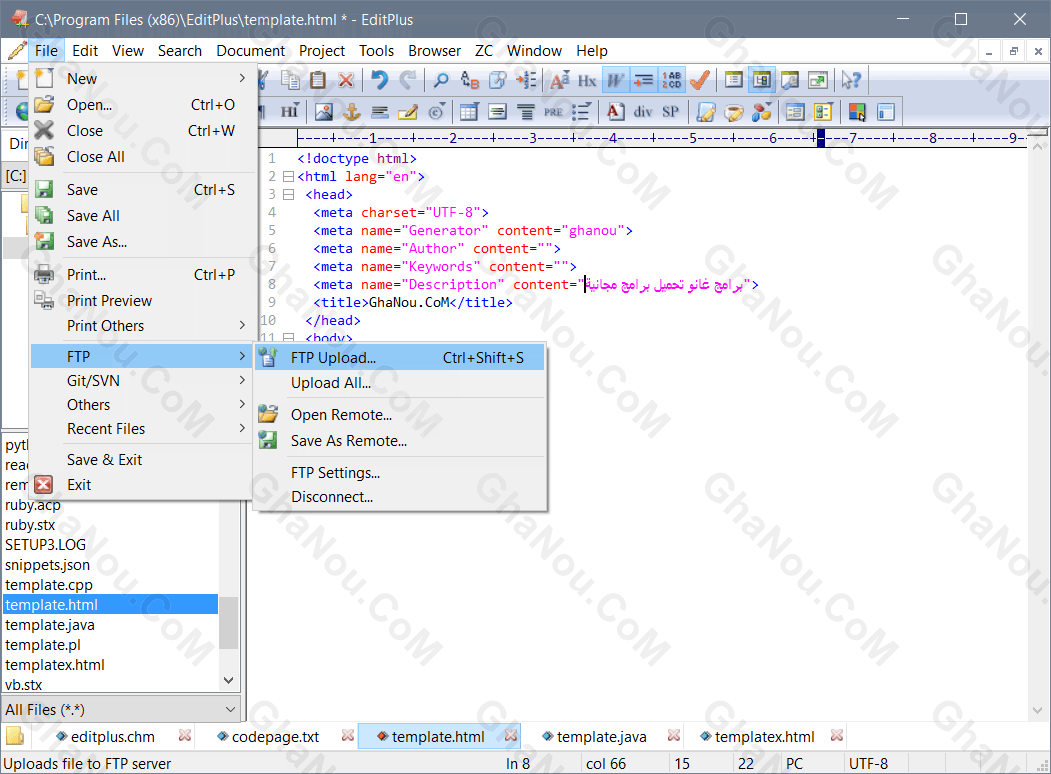Insert an anchor tag
The image size is (1051, 774).
352,112
